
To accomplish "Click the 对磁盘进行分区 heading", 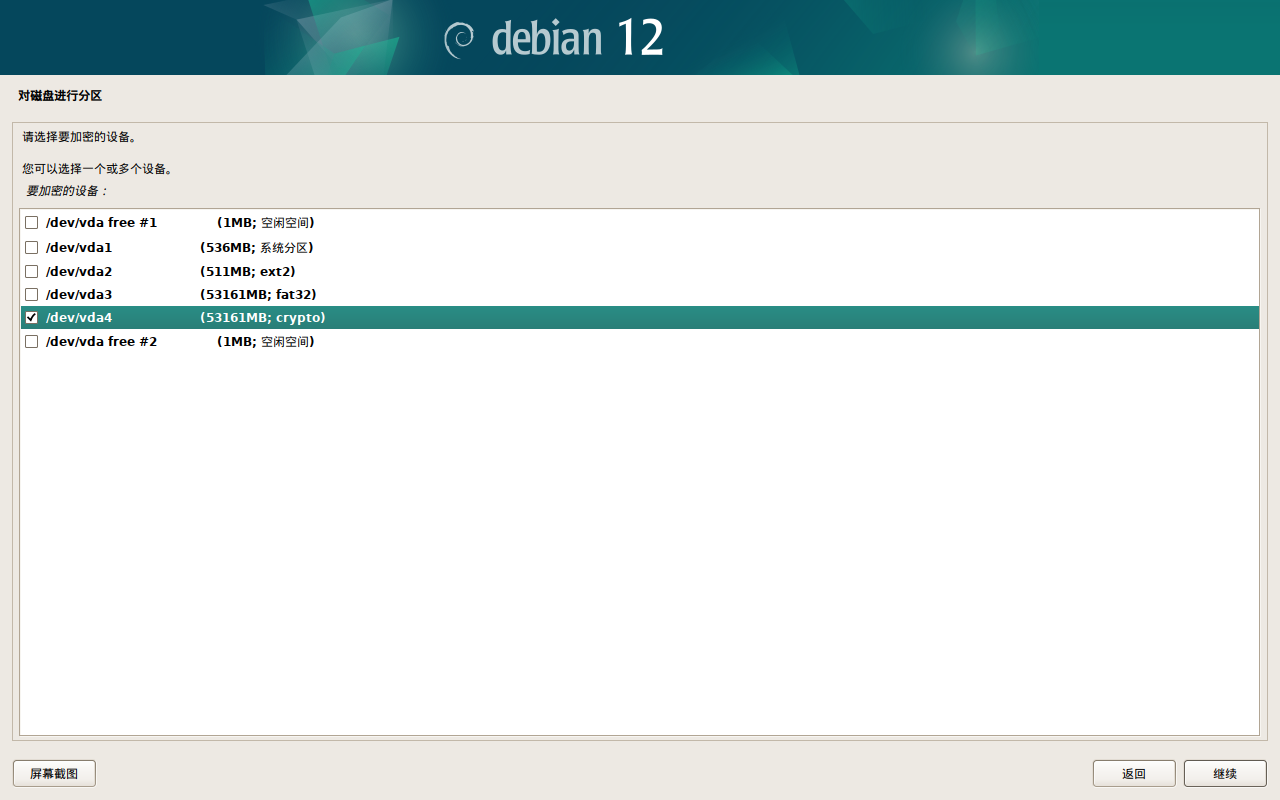I will (x=60, y=96).
